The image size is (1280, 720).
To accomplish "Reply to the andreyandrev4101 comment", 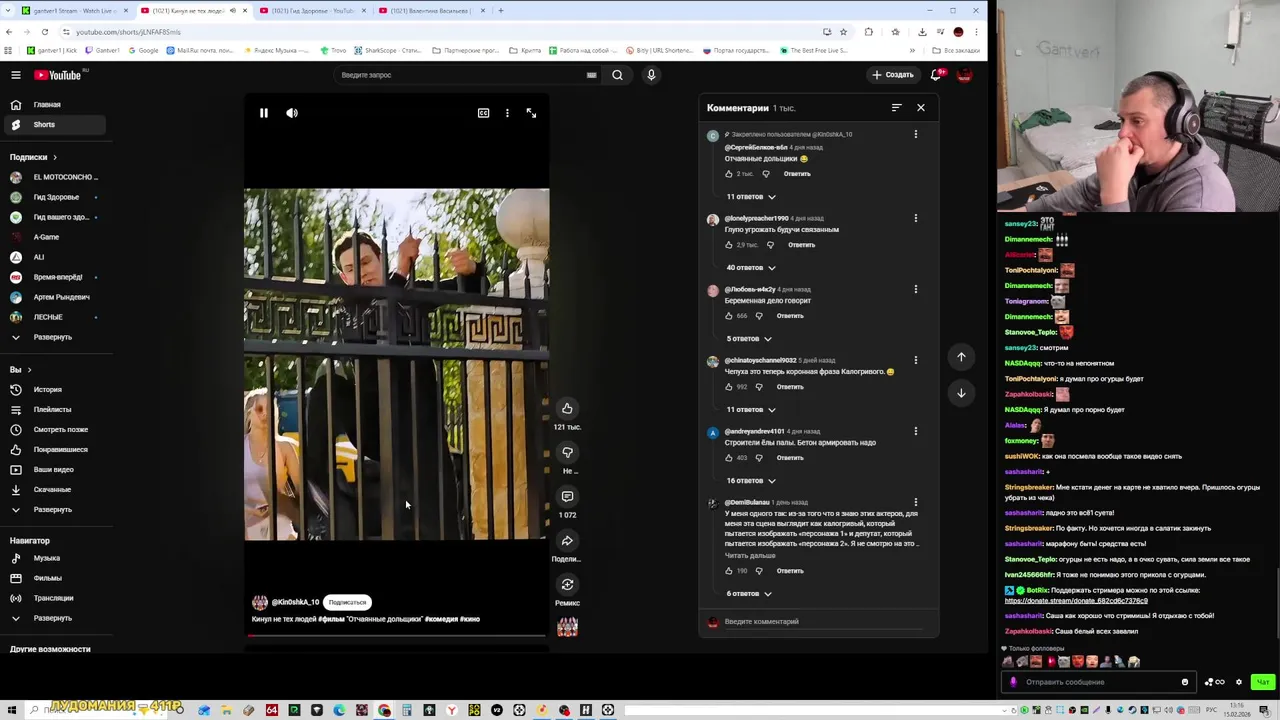I will click(x=790, y=458).
